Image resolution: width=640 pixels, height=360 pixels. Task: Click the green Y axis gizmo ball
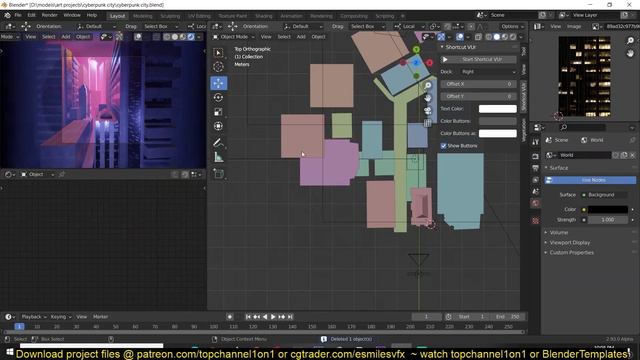point(416,49)
